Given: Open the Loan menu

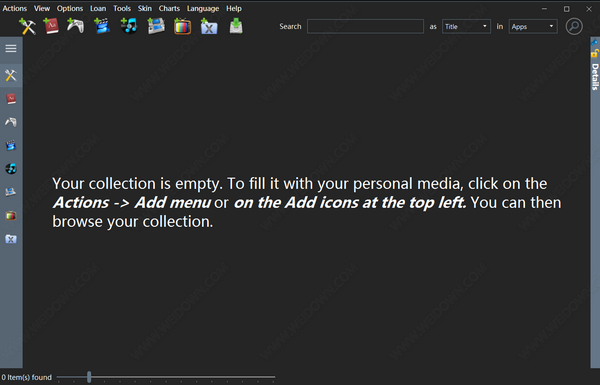Looking at the screenshot, I should point(98,8).
